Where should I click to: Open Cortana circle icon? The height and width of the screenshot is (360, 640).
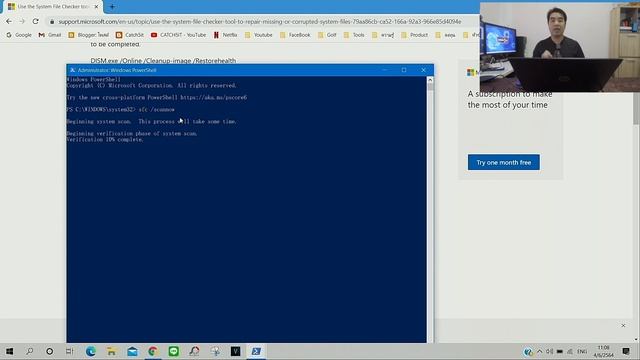[49, 351]
